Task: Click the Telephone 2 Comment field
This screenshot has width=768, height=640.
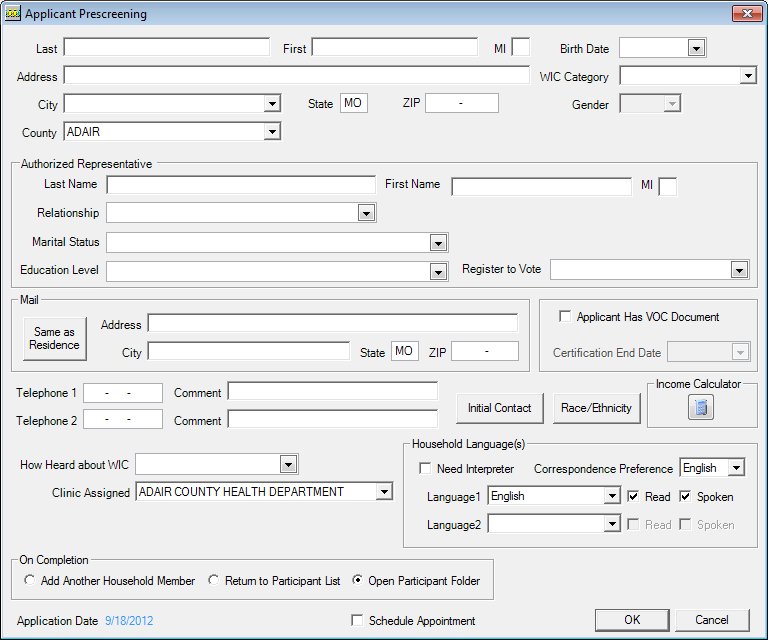Action: 333,419
